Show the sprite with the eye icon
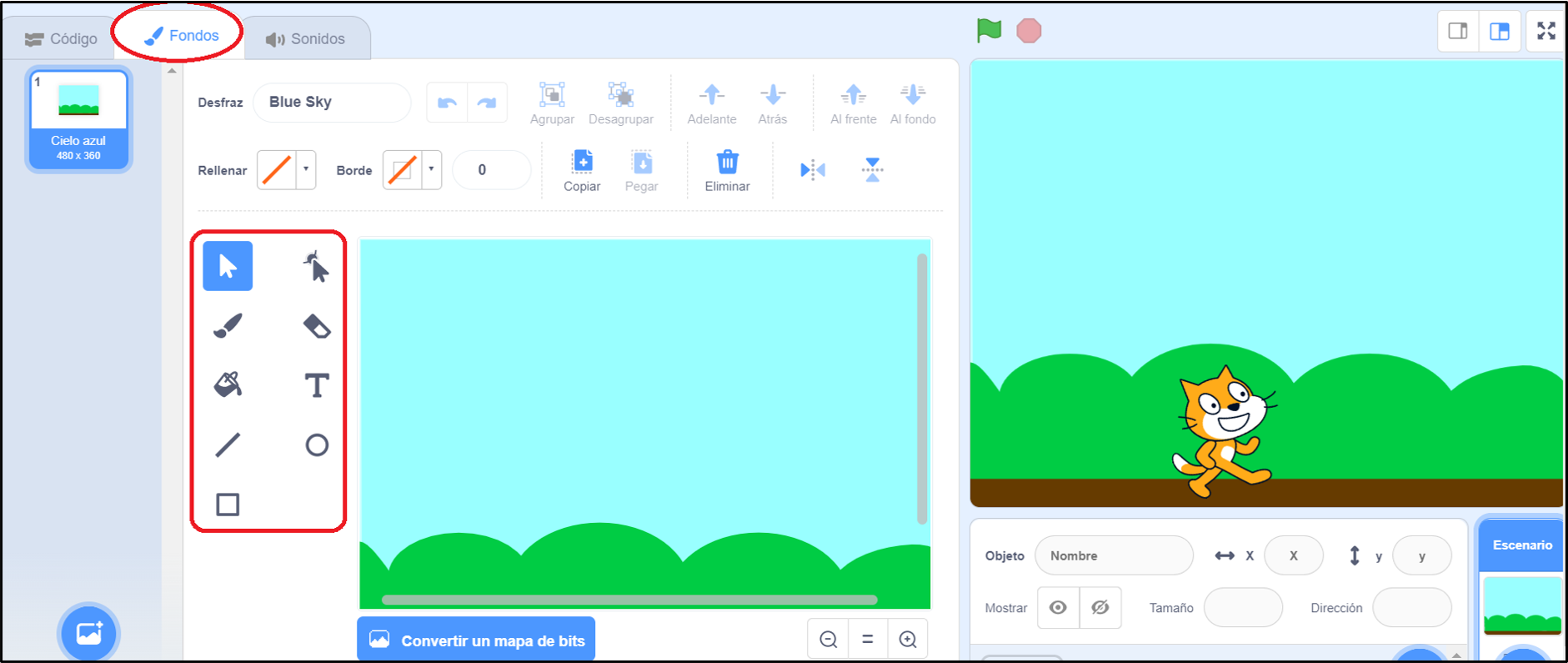This screenshot has height=663, width=1568. pyautogui.click(x=1058, y=607)
